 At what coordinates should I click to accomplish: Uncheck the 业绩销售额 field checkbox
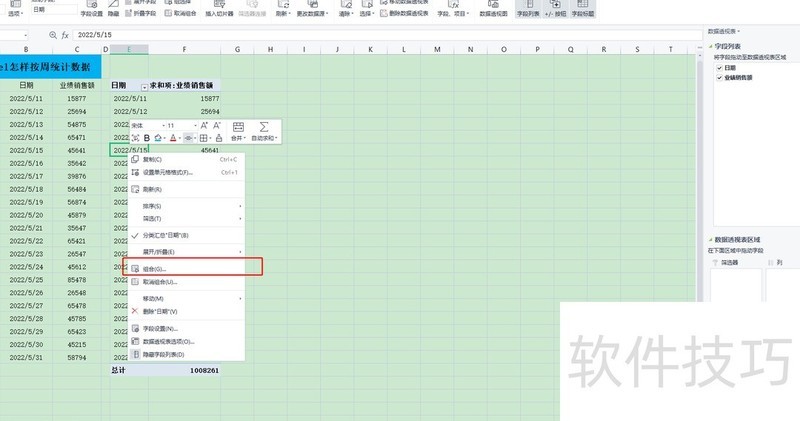click(719, 77)
